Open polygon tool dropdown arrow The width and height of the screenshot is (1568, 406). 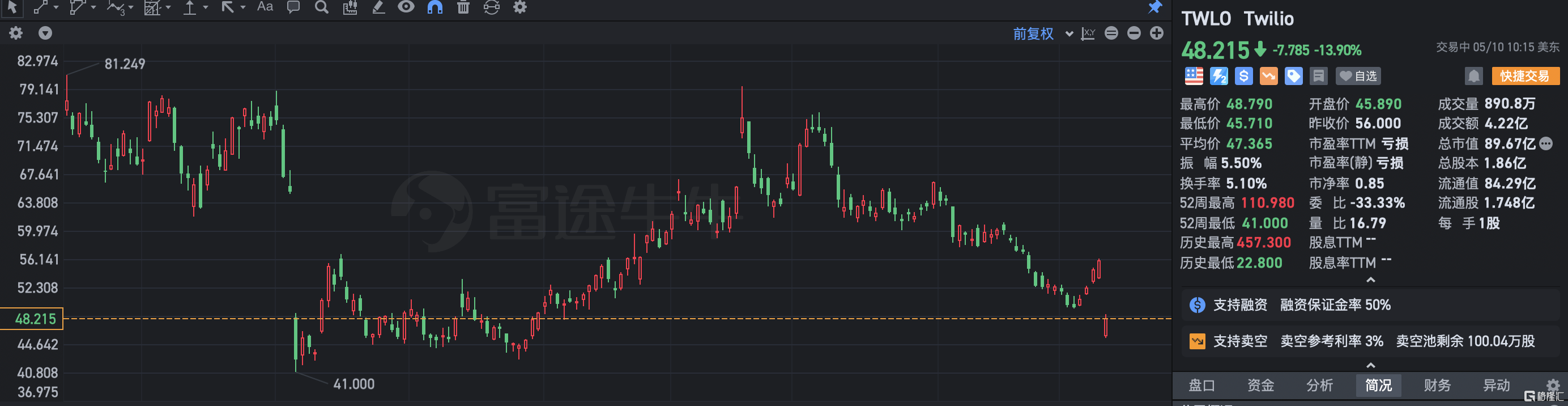pos(93,7)
